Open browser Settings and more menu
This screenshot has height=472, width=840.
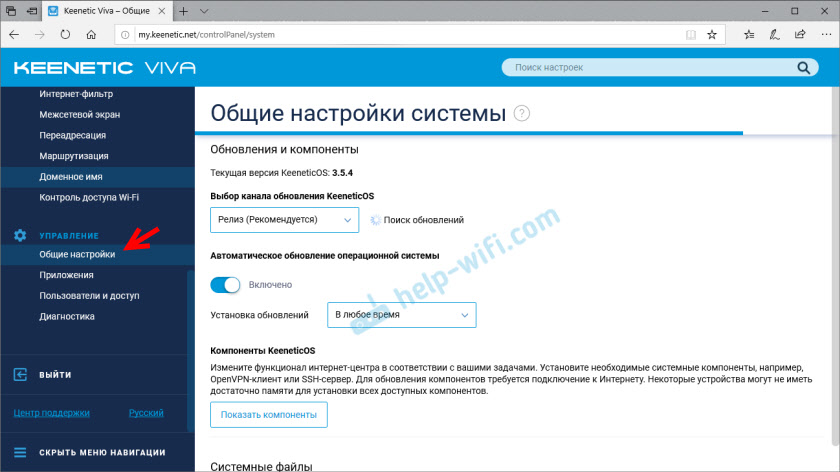pos(826,35)
